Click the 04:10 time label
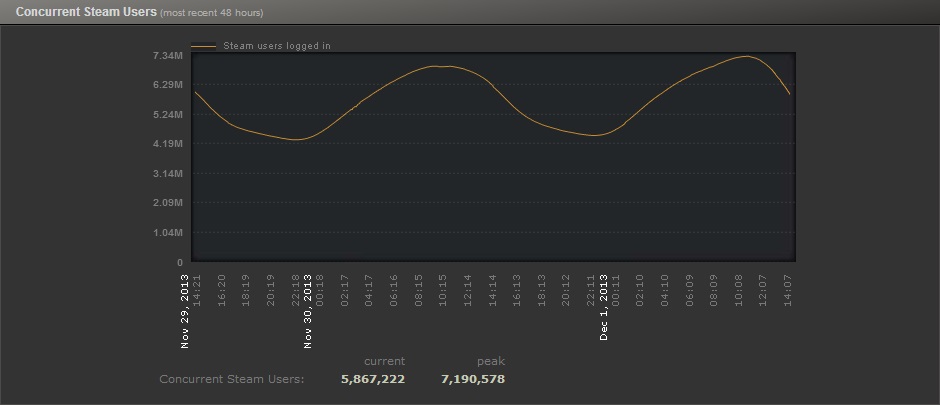 click(x=665, y=291)
